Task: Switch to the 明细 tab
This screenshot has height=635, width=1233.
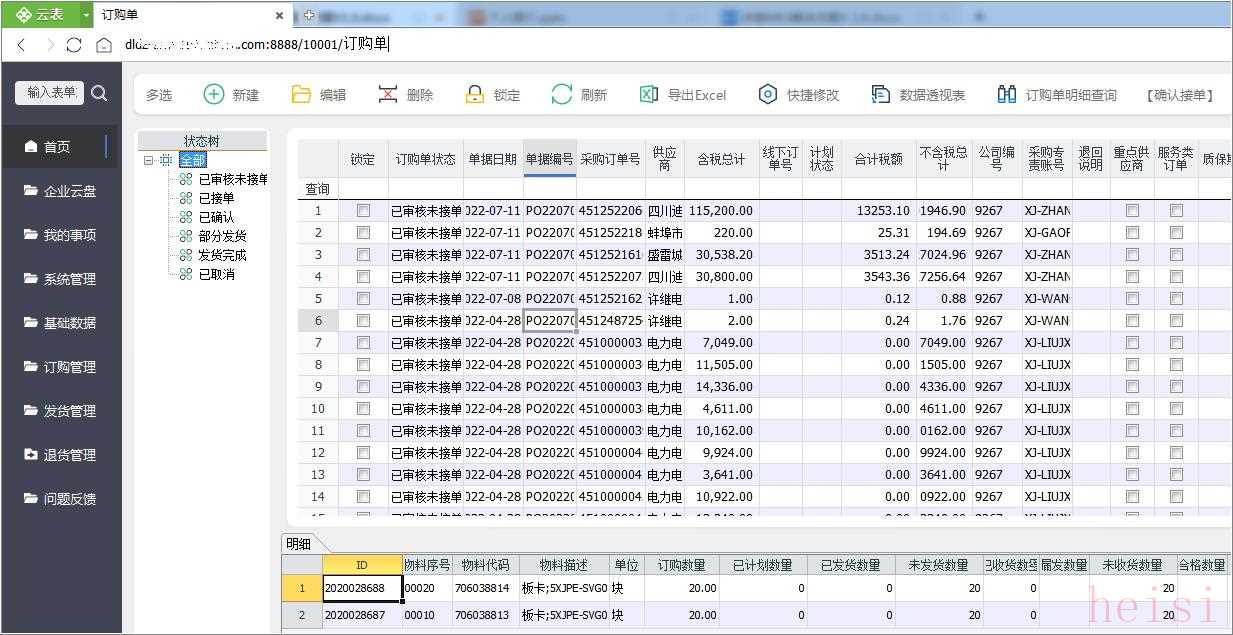Action: (299, 544)
